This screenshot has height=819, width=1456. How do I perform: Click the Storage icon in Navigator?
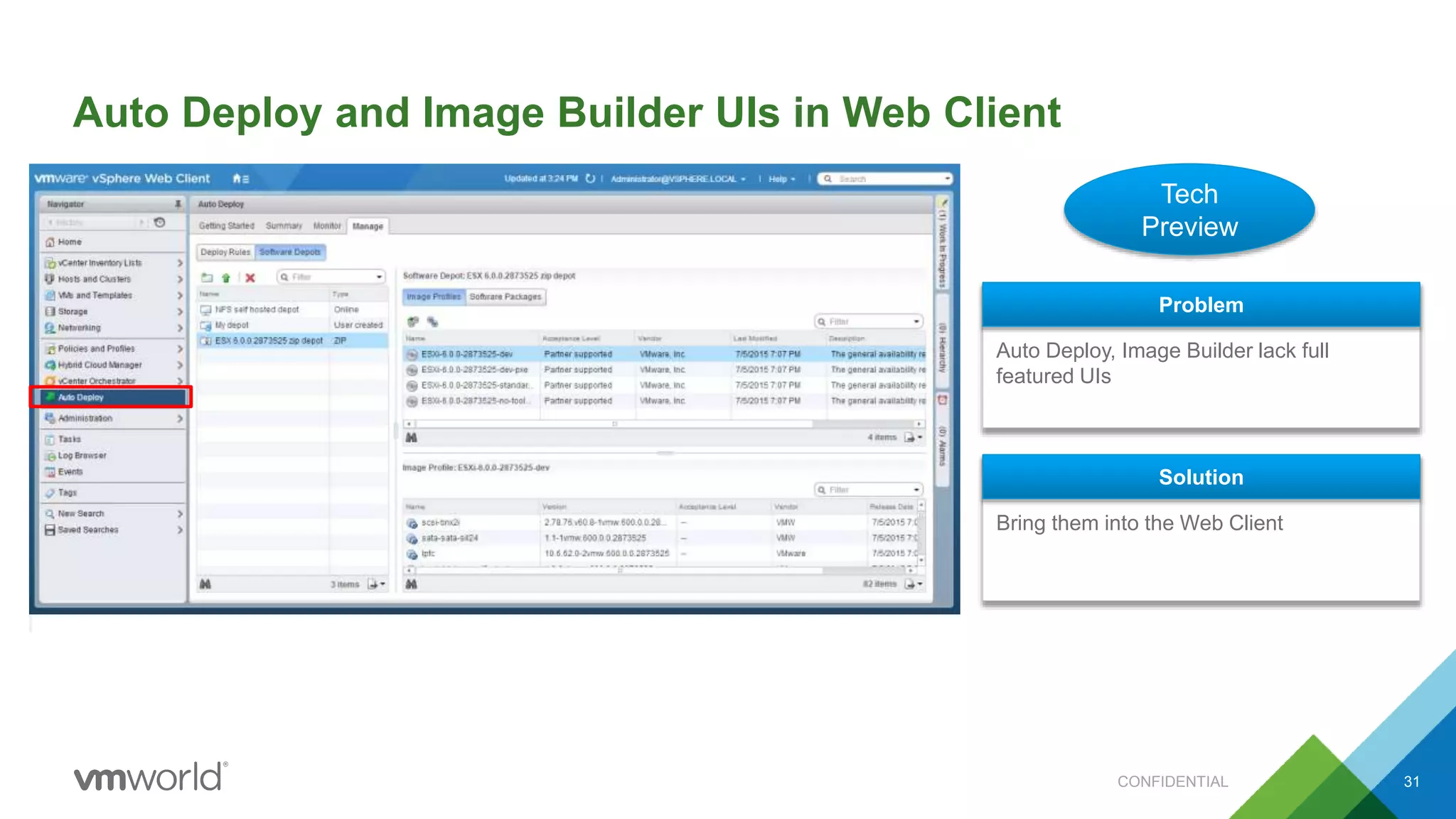[50, 311]
